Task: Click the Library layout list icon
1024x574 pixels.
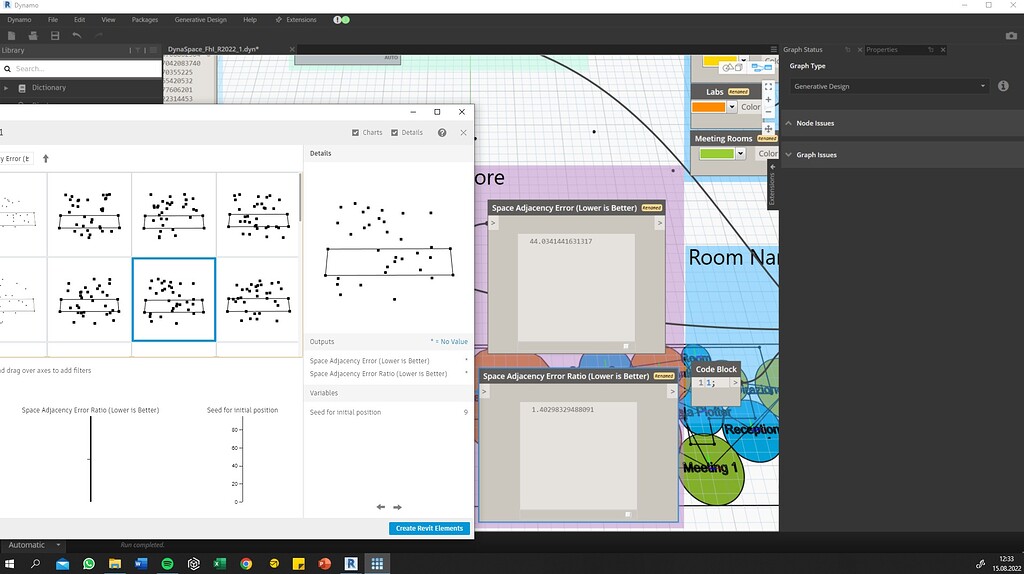Action: tap(153, 50)
